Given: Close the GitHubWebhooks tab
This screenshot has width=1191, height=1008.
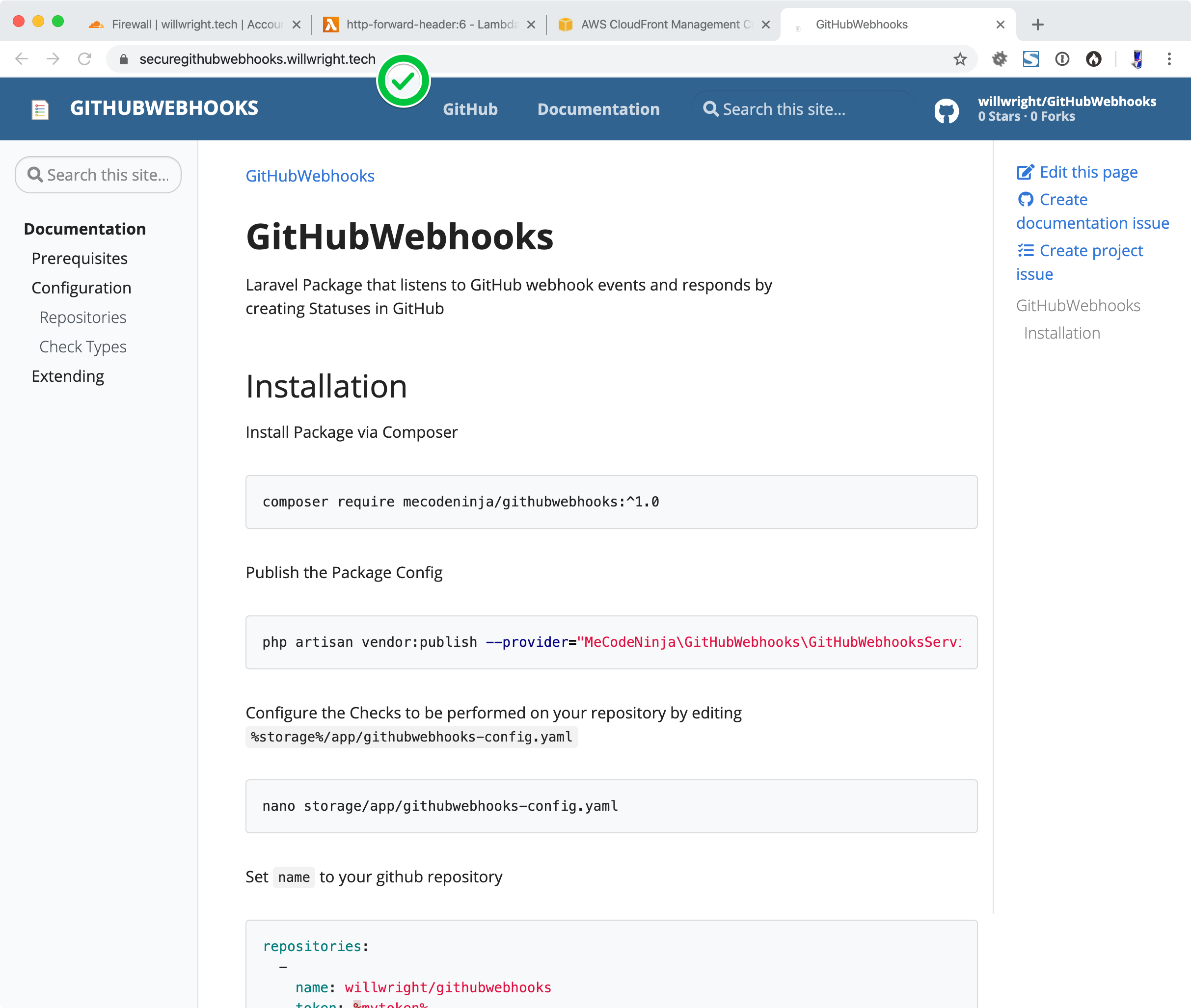Looking at the screenshot, I should coord(1000,25).
